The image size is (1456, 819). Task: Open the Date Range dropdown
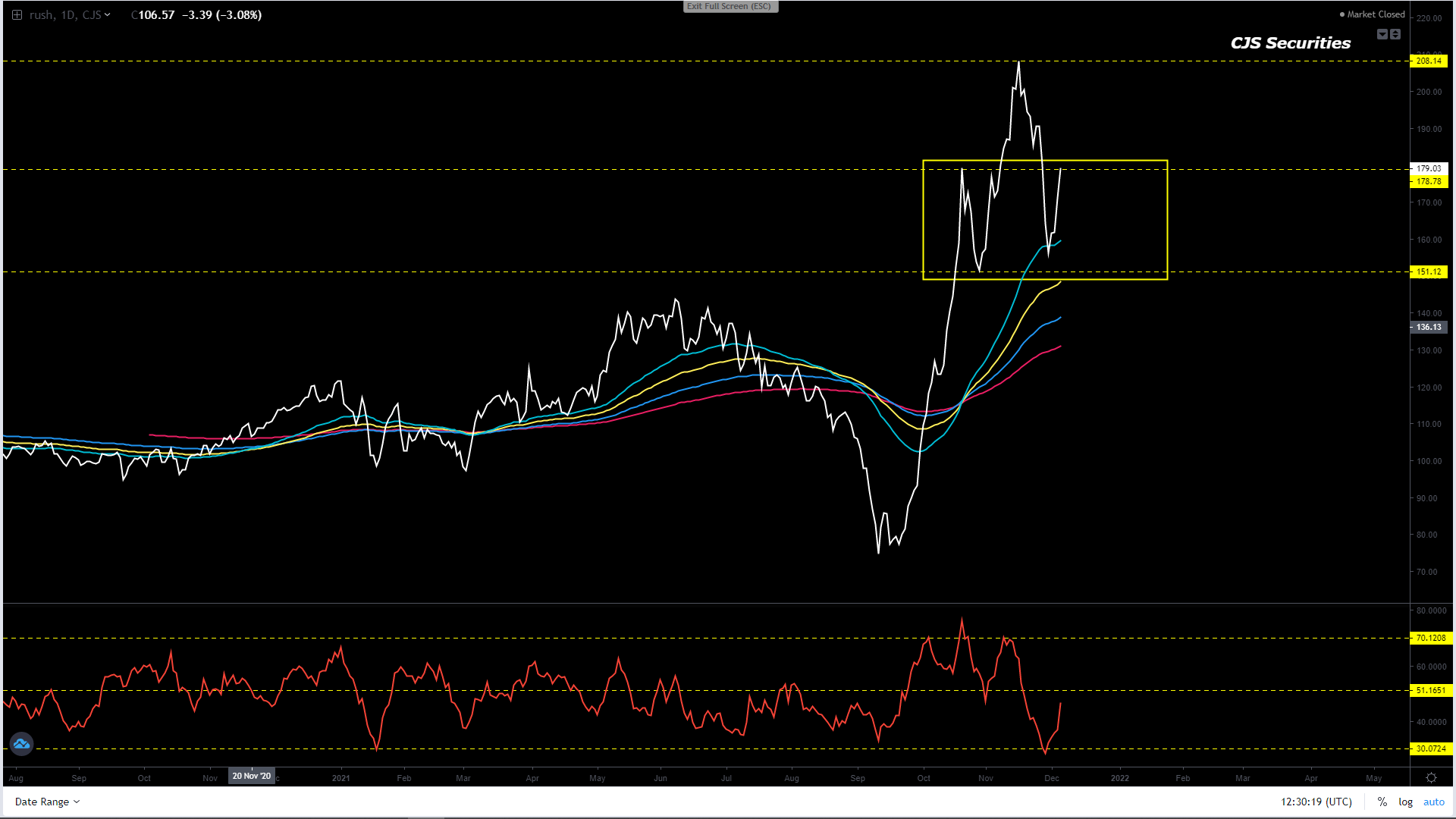point(47,802)
